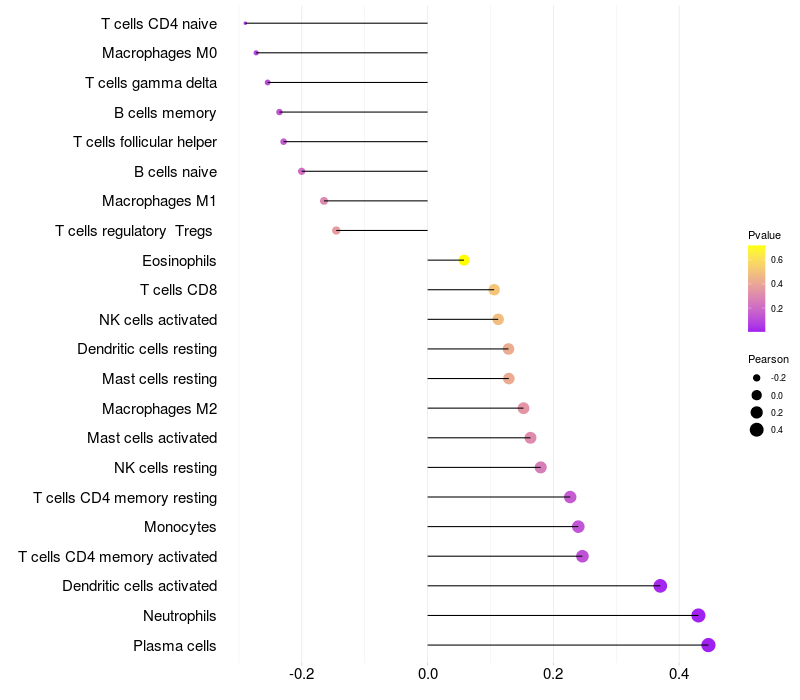Click the -0.2 Pearson size legend dot
The width and height of the screenshot is (800, 700).
coord(757,378)
